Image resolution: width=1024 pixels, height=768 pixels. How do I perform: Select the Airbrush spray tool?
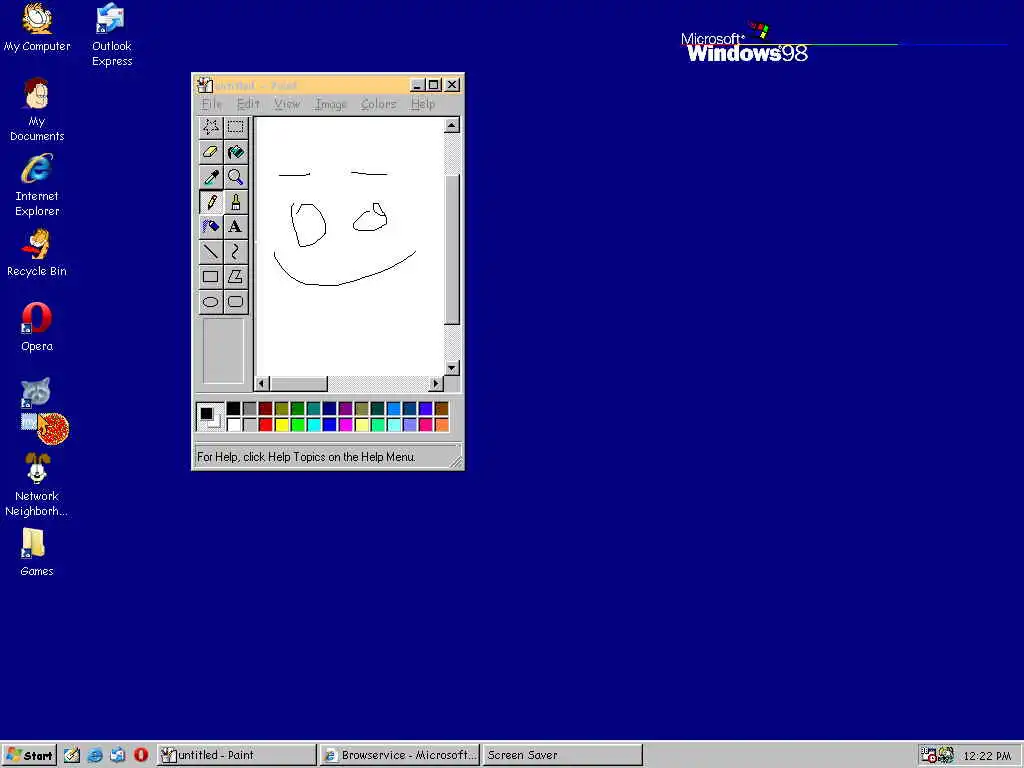tap(210, 227)
